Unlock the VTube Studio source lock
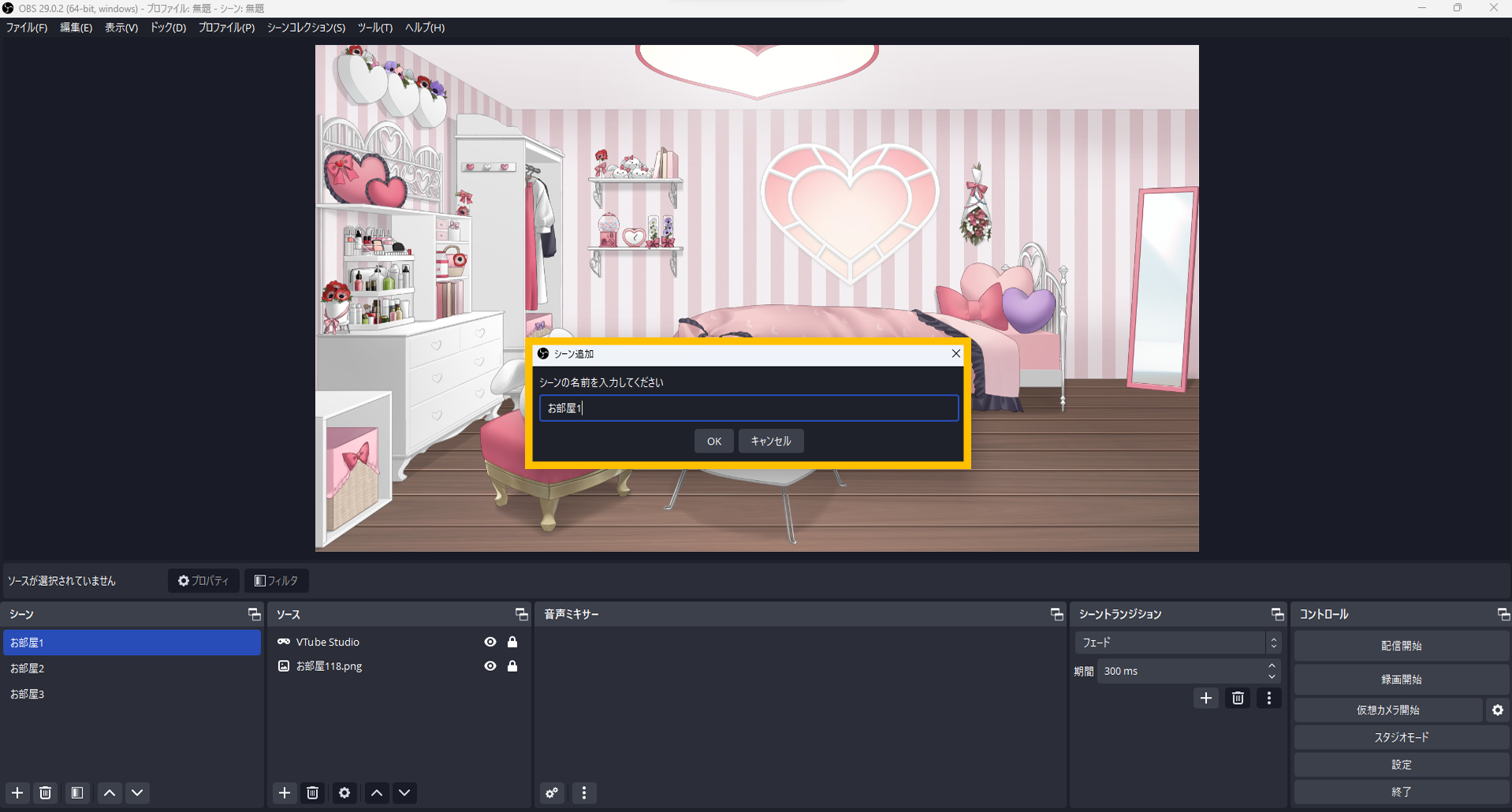 512,642
